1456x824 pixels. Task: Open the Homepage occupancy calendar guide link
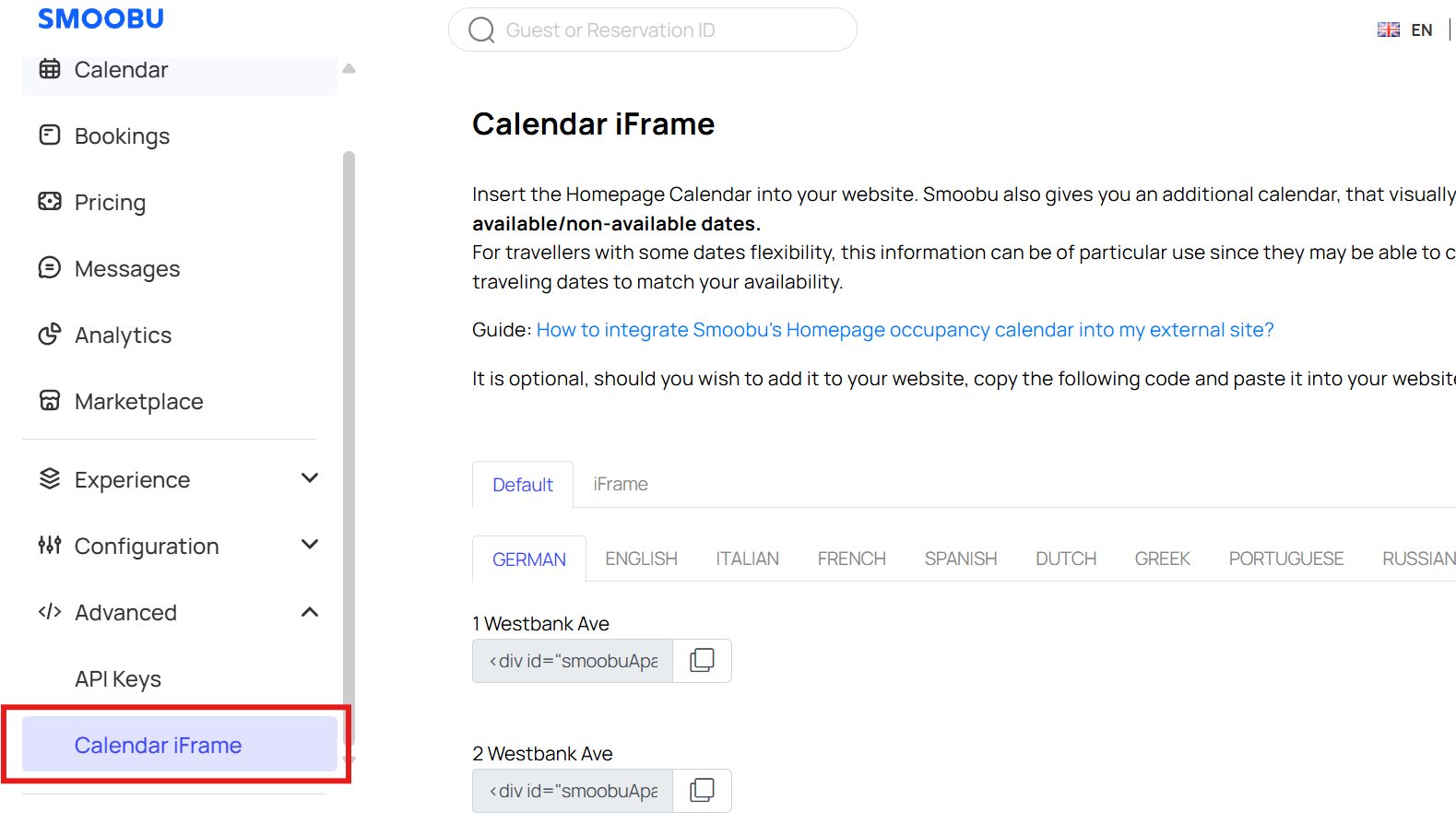pos(905,330)
